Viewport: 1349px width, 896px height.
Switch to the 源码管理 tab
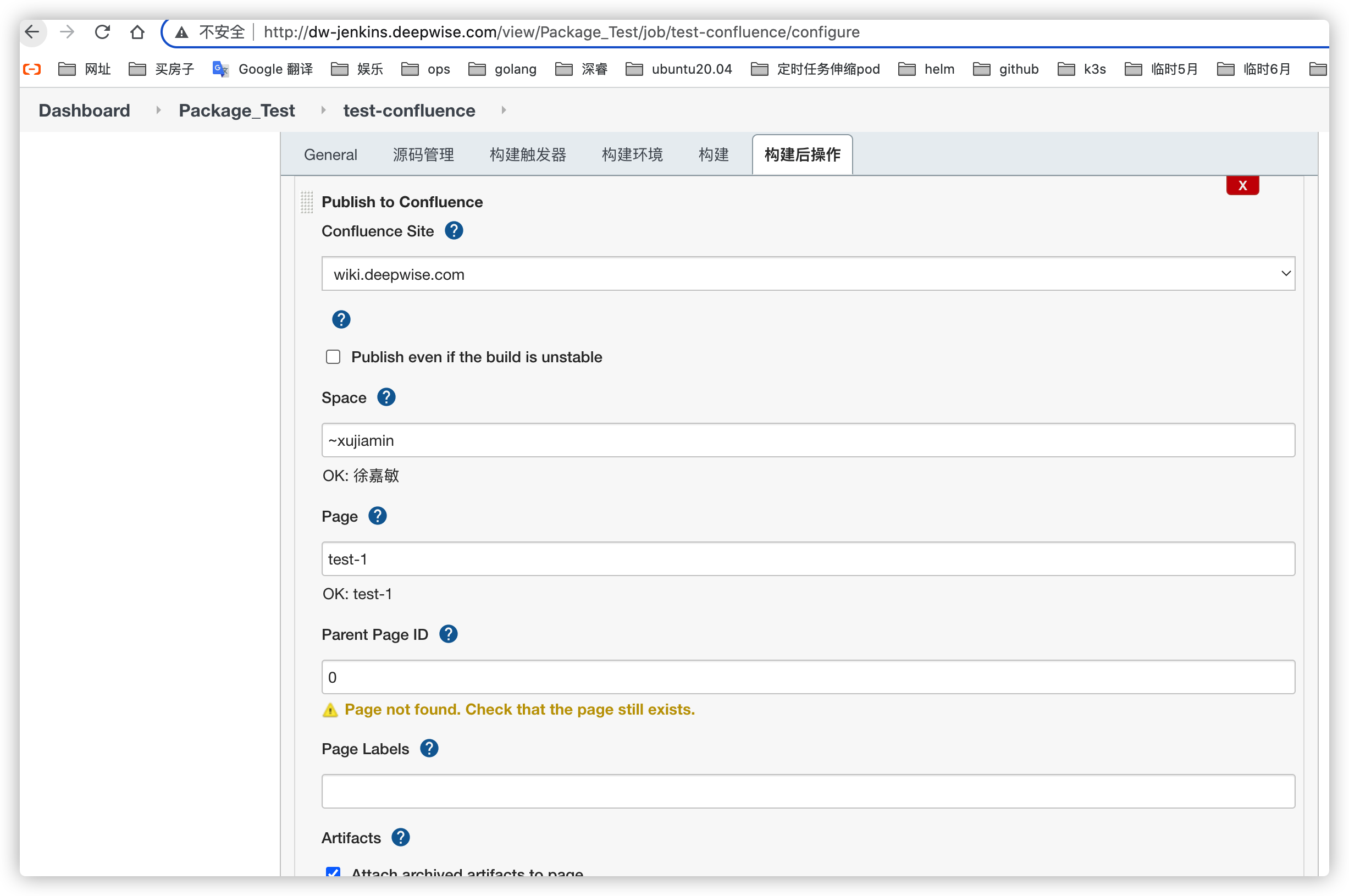coord(423,155)
